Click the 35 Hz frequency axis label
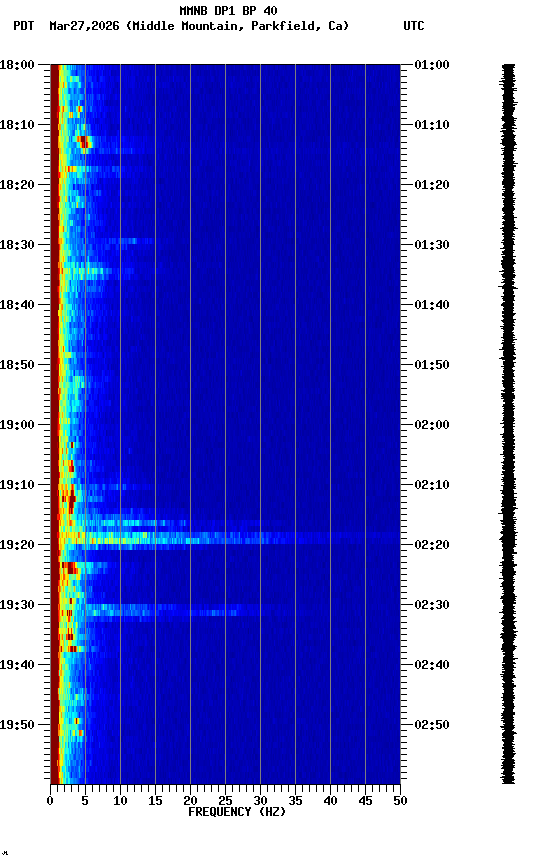The height and width of the screenshot is (864, 552). pos(295,801)
